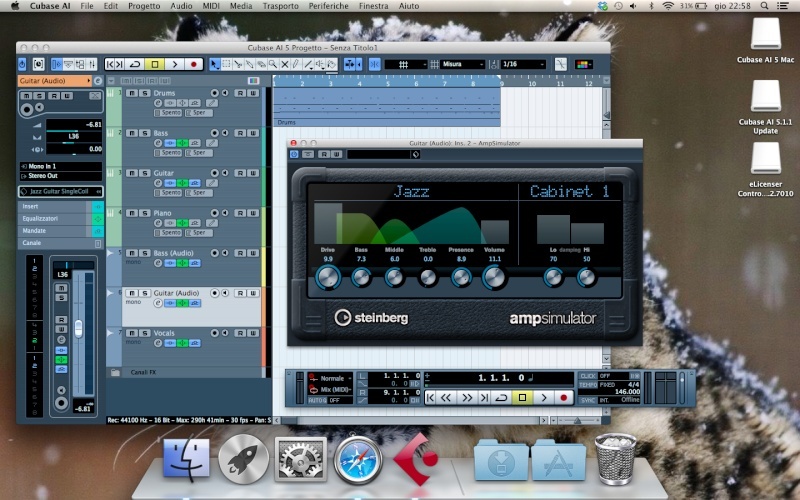
Task: Adjust the inspector channel volume fader
Action: coord(78,328)
